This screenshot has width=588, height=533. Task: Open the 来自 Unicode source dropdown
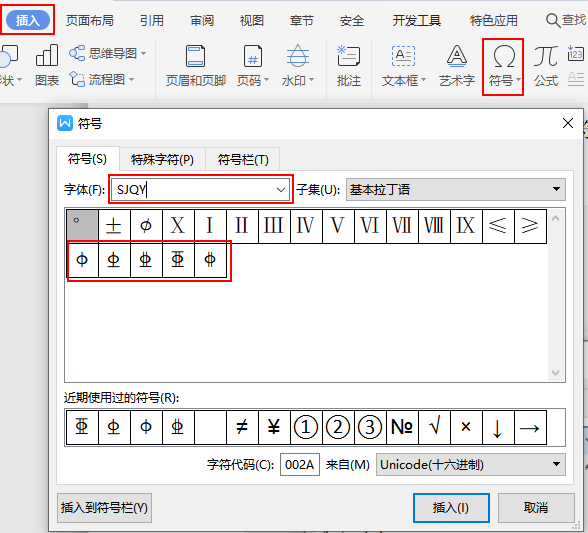pyautogui.click(x=470, y=465)
